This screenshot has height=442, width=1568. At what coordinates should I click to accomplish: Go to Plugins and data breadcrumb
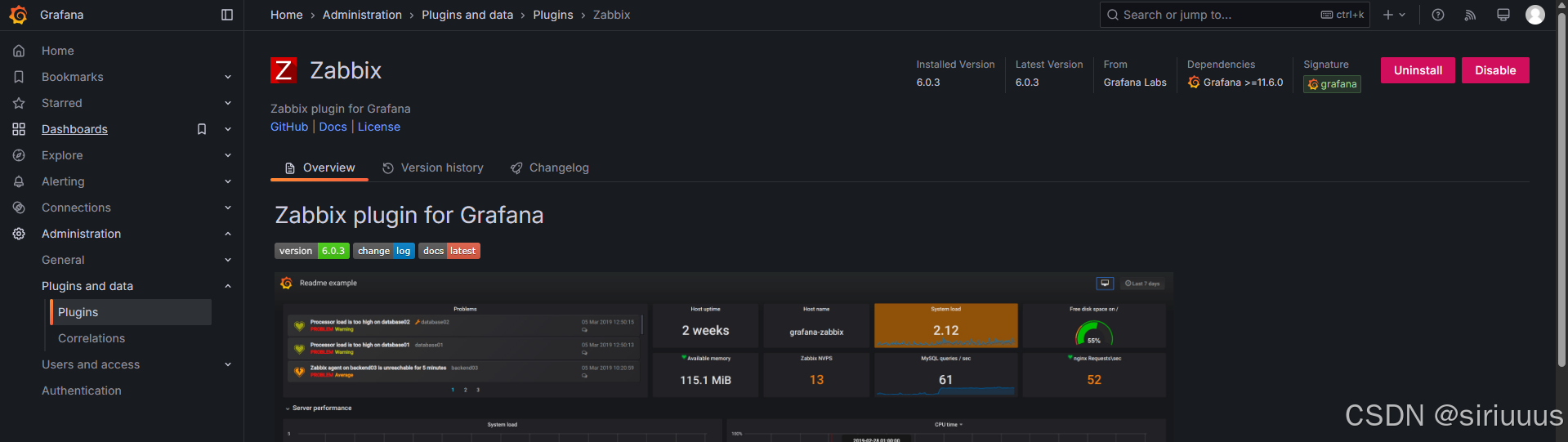tap(467, 15)
